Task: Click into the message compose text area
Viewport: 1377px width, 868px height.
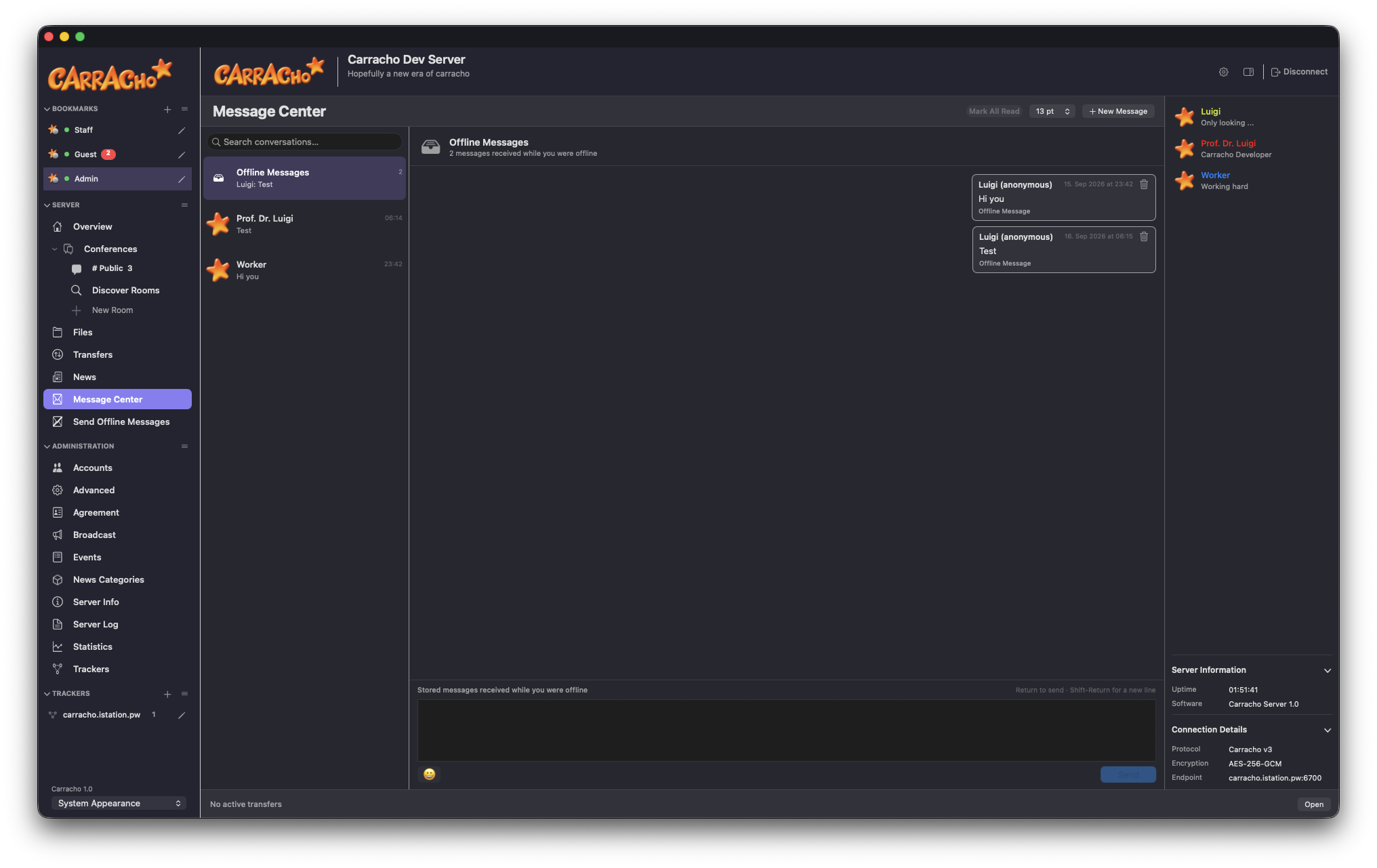Action: (x=786, y=730)
